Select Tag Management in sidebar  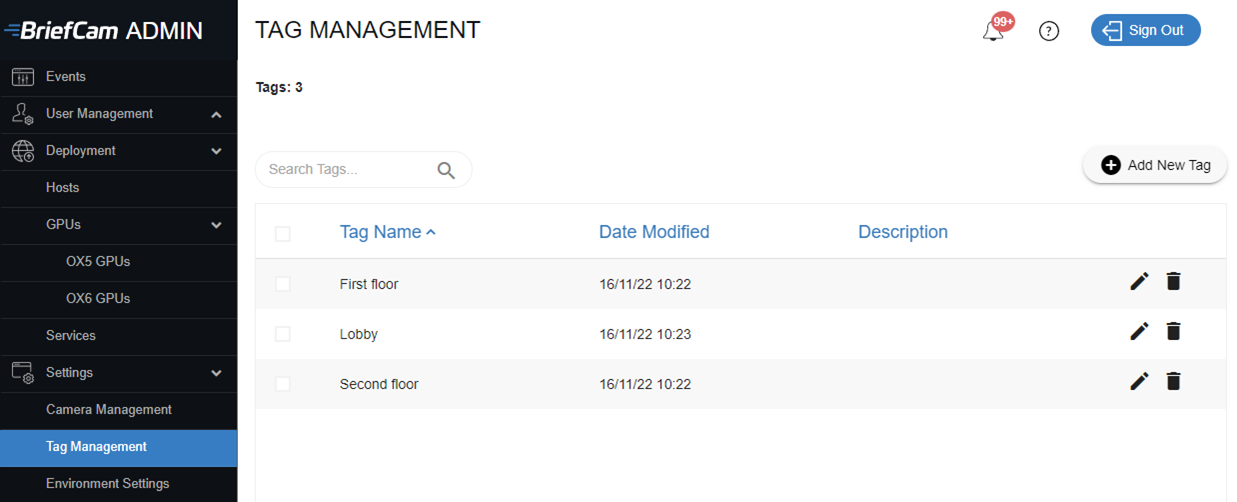tap(118, 447)
